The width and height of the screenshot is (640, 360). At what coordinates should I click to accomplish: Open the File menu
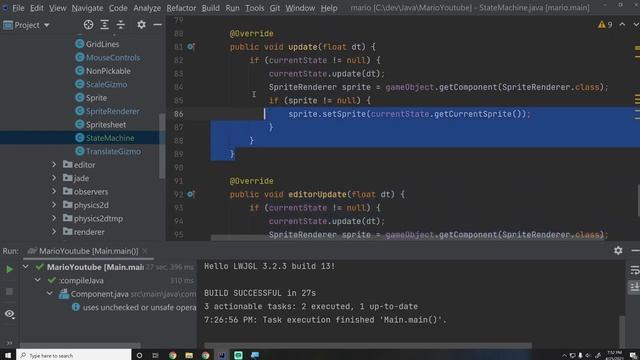coord(18,8)
